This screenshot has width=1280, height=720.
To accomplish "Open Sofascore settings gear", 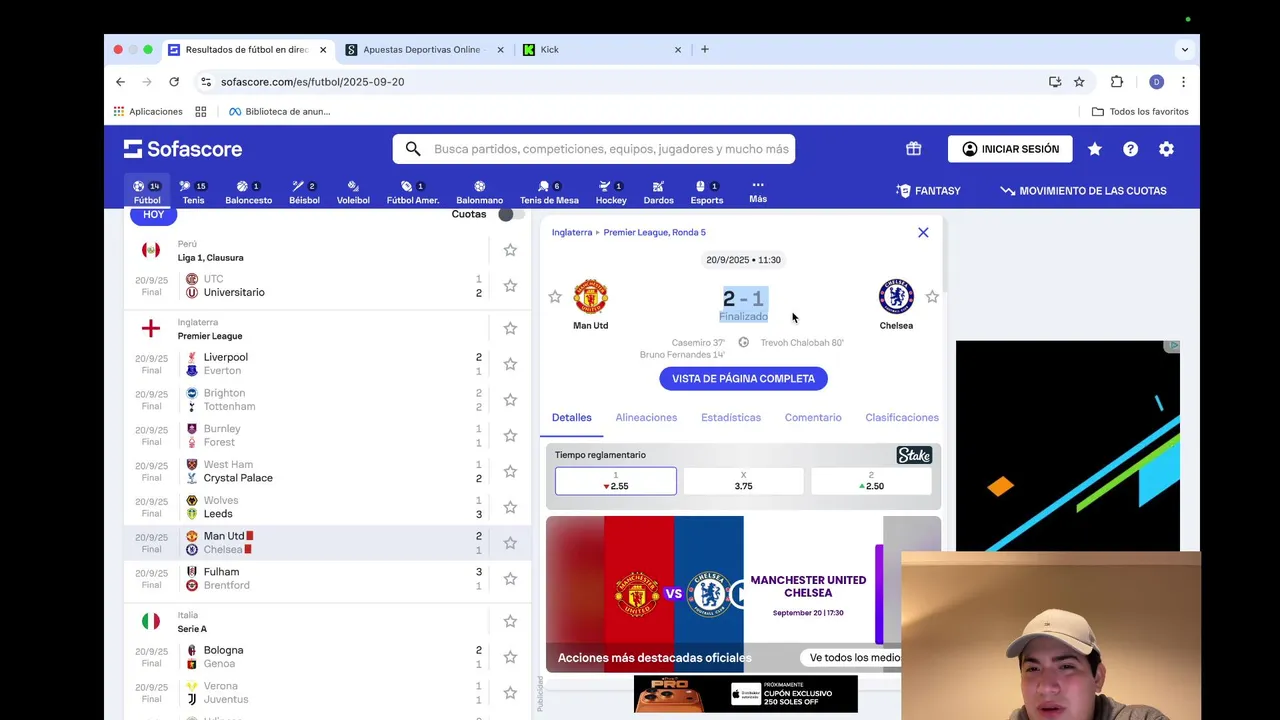I will [x=1166, y=149].
